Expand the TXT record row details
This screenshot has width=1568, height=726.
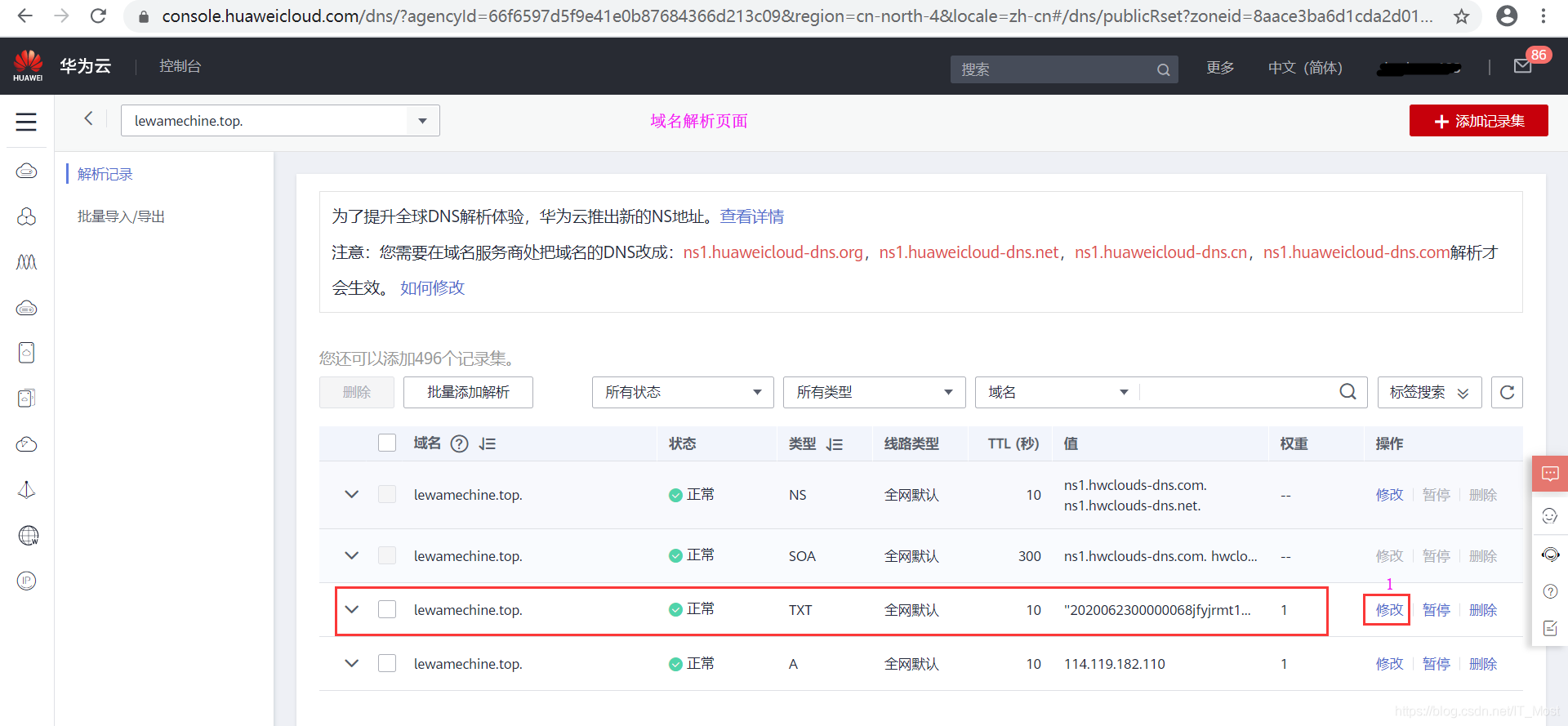[x=352, y=609]
